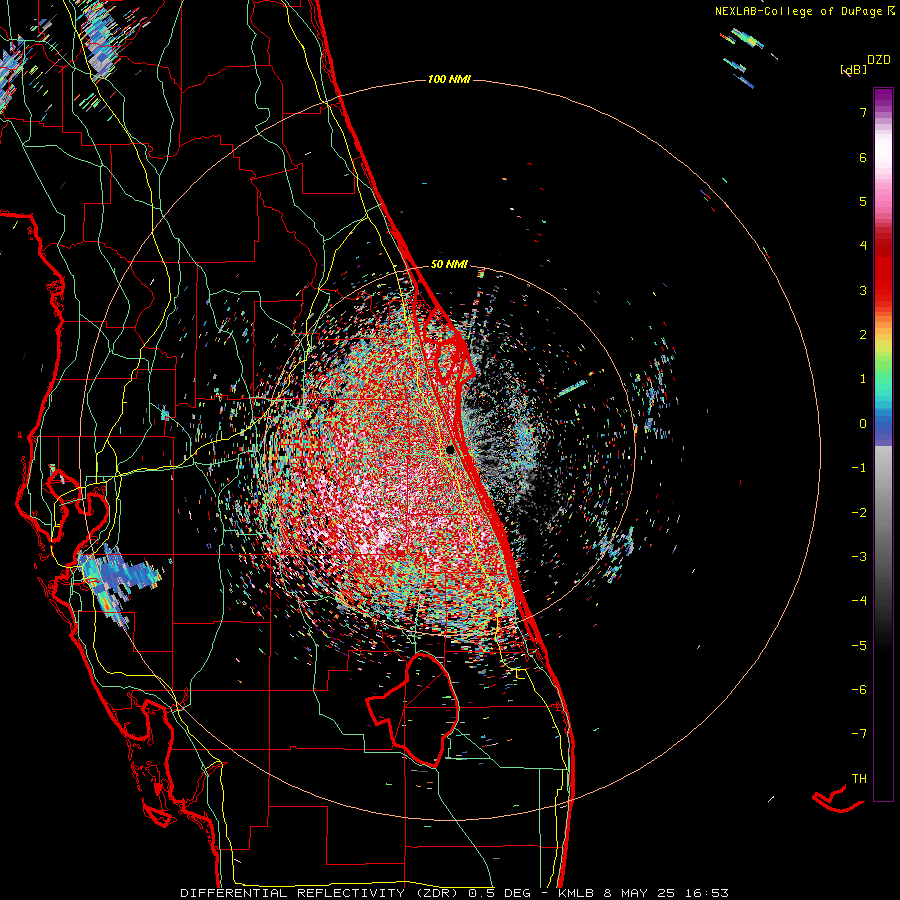
Task: Click the purple top of the color bar
Action: 883,99
